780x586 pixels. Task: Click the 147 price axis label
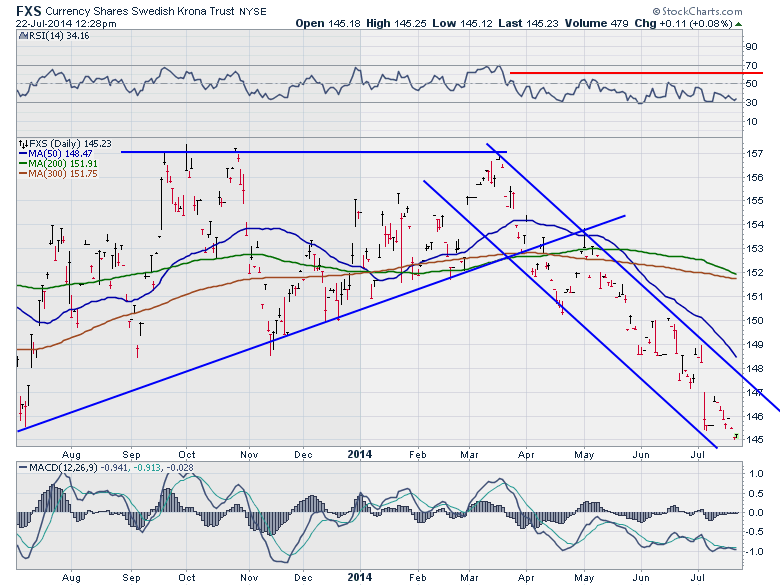(x=755, y=392)
